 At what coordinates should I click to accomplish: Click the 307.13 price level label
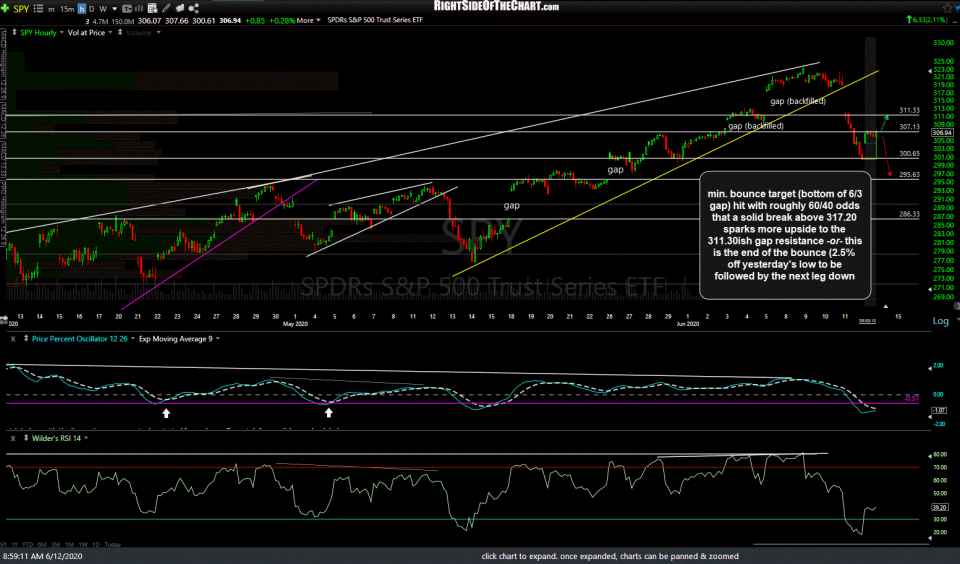point(909,127)
